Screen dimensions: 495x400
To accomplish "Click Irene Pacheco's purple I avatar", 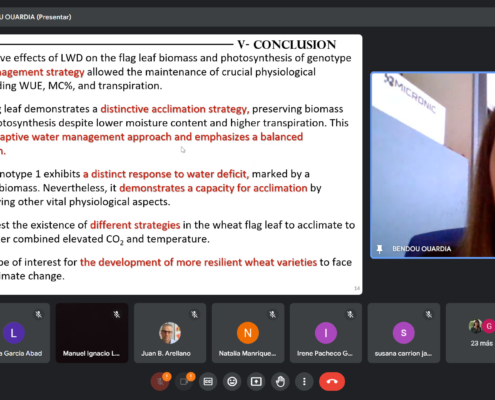I will tap(326, 333).
